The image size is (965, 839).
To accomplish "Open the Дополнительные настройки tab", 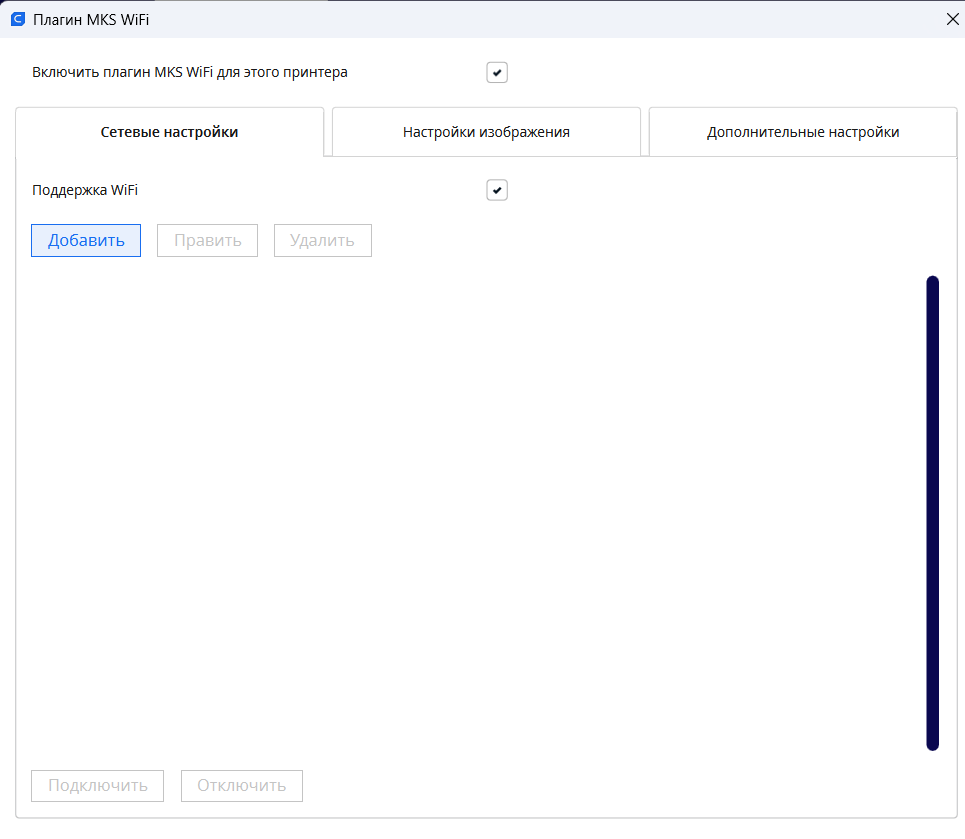I will point(803,132).
